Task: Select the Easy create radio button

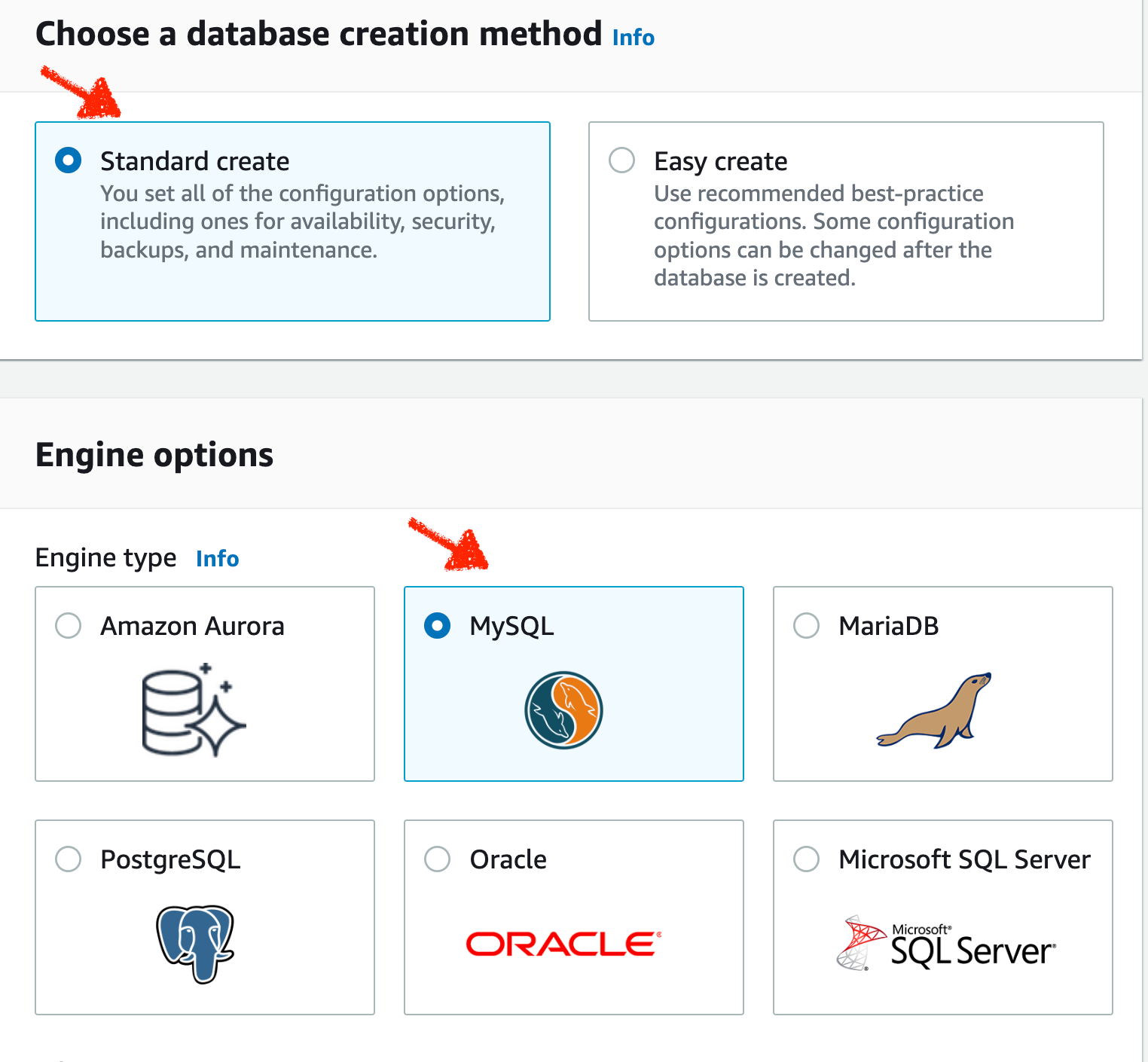Action: [x=622, y=160]
